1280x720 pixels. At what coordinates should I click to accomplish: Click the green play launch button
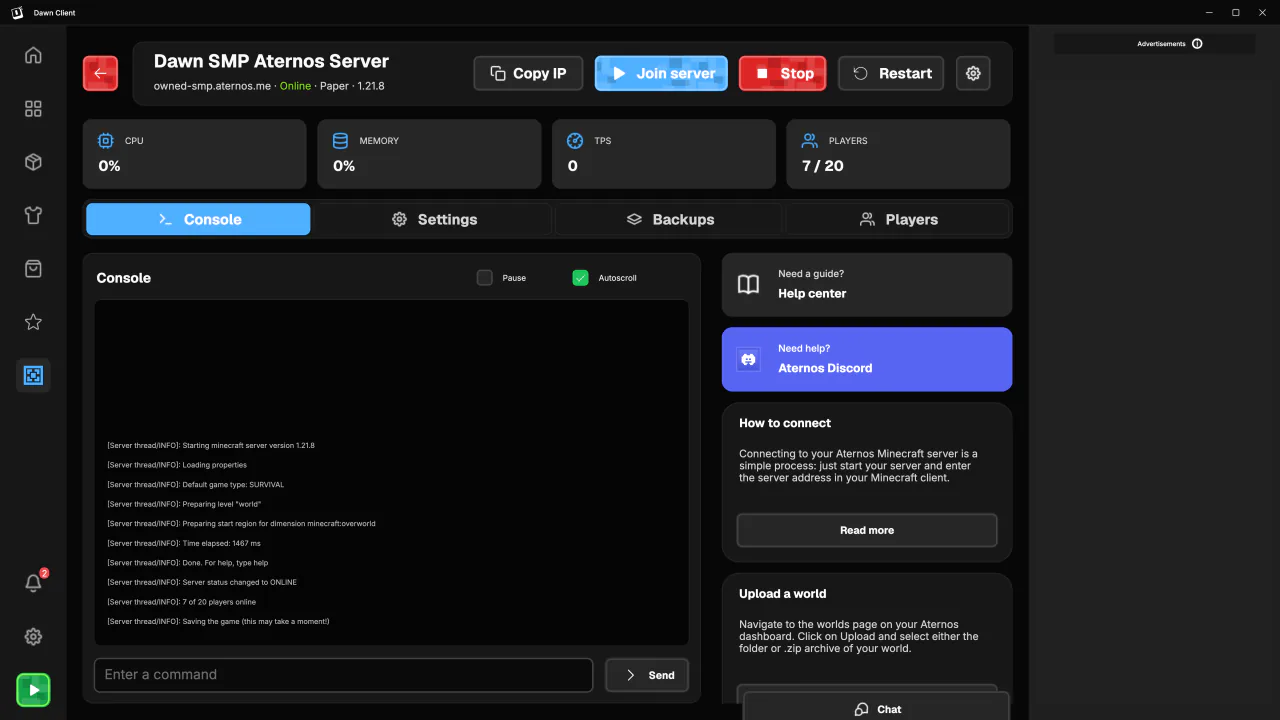33,690
